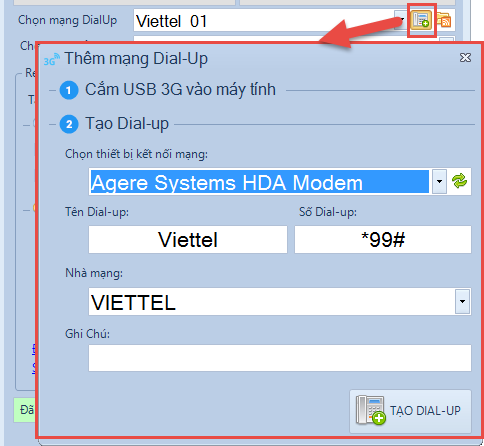This screenshot has width=484, height=446.
Task: Focus the Tên Dial-up field containing Viettel
Action: (188, 239)
